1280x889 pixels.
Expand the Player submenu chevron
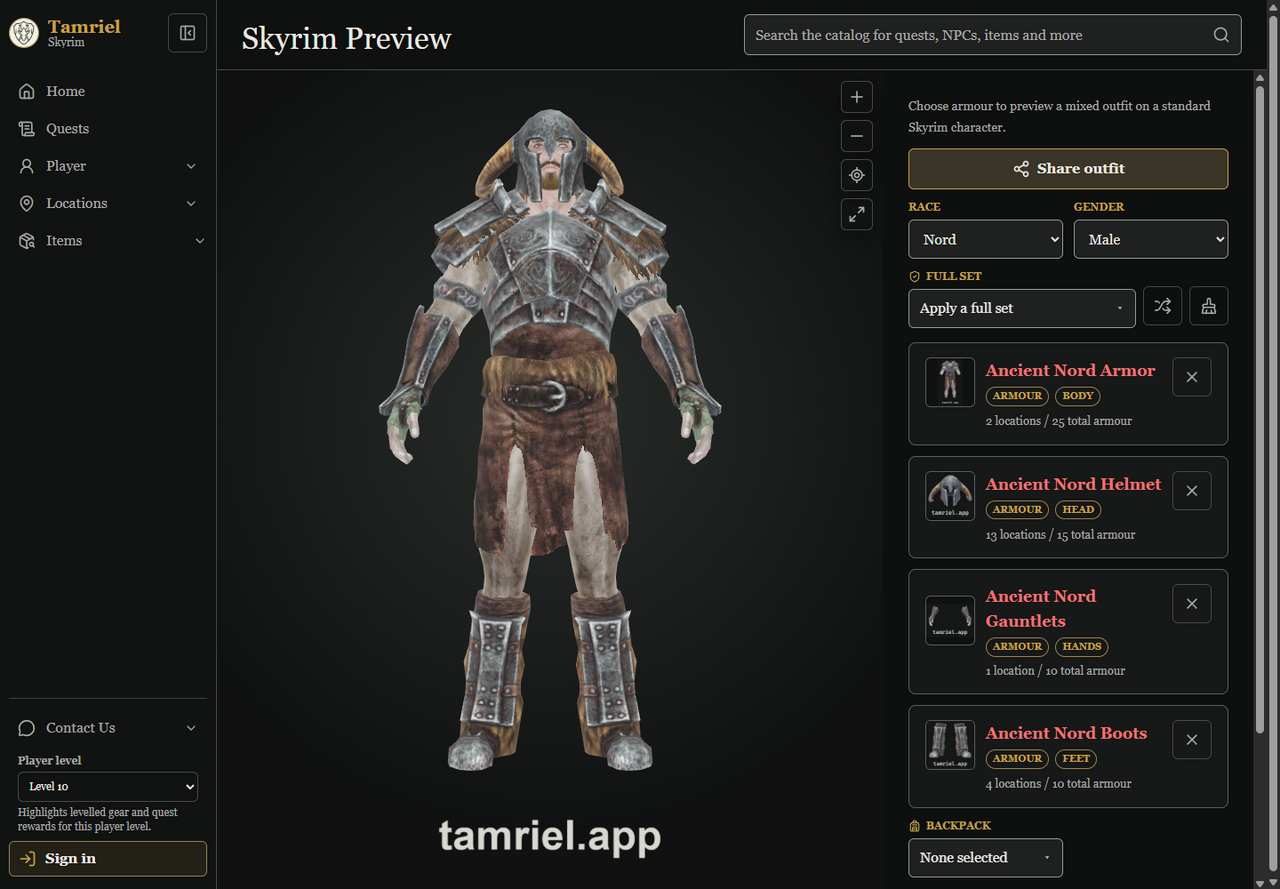(192, 166)
